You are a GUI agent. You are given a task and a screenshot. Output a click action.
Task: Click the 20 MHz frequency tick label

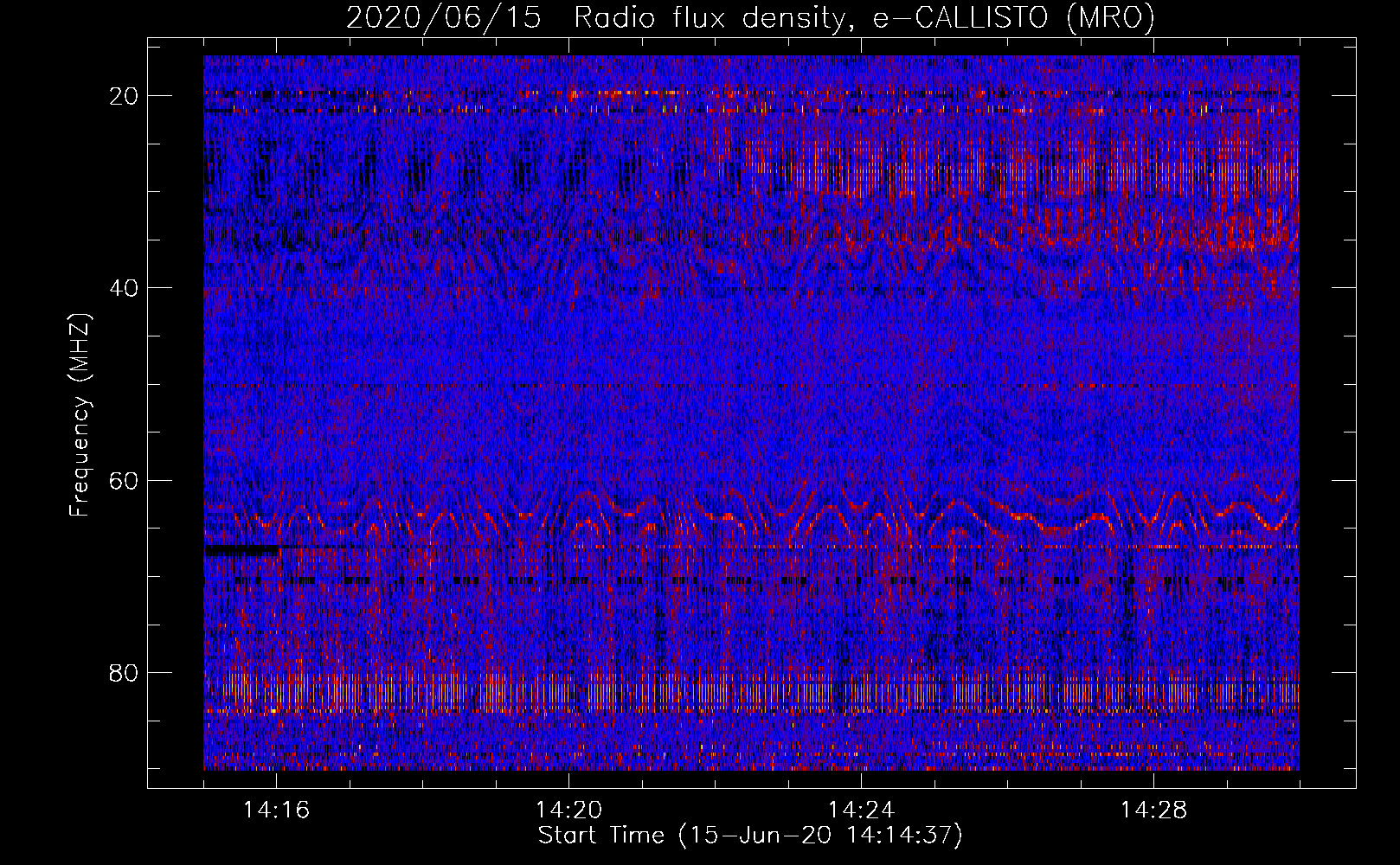(124, 96)
